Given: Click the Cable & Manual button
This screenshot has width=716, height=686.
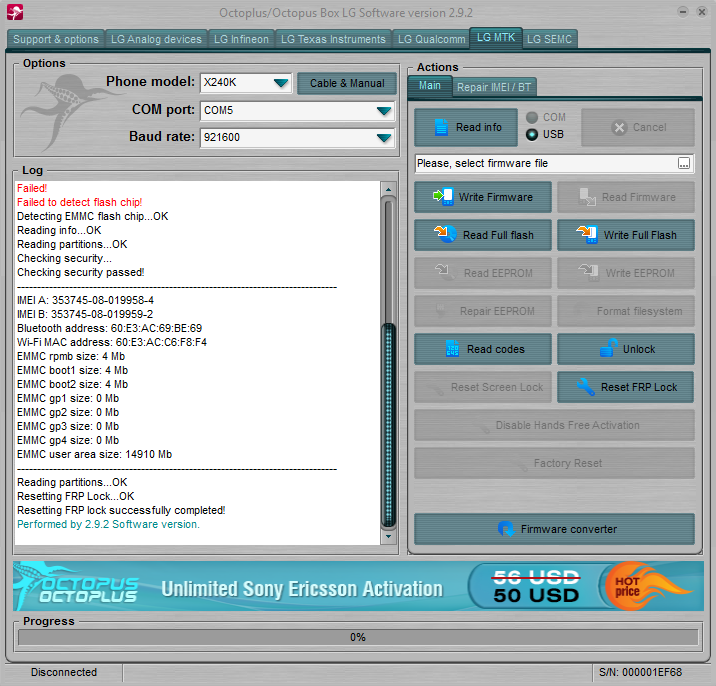Looking at the screenshot, I should 347,83.
